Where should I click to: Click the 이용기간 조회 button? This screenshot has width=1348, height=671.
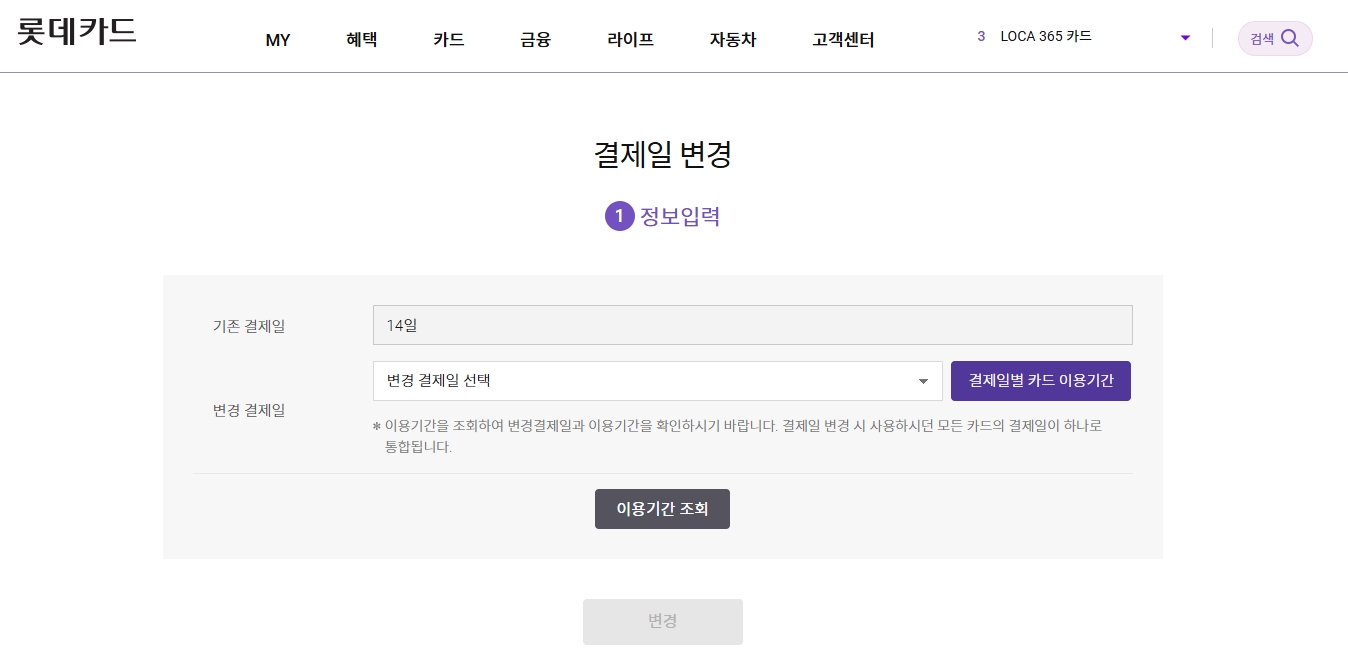(x=662, y=509)
